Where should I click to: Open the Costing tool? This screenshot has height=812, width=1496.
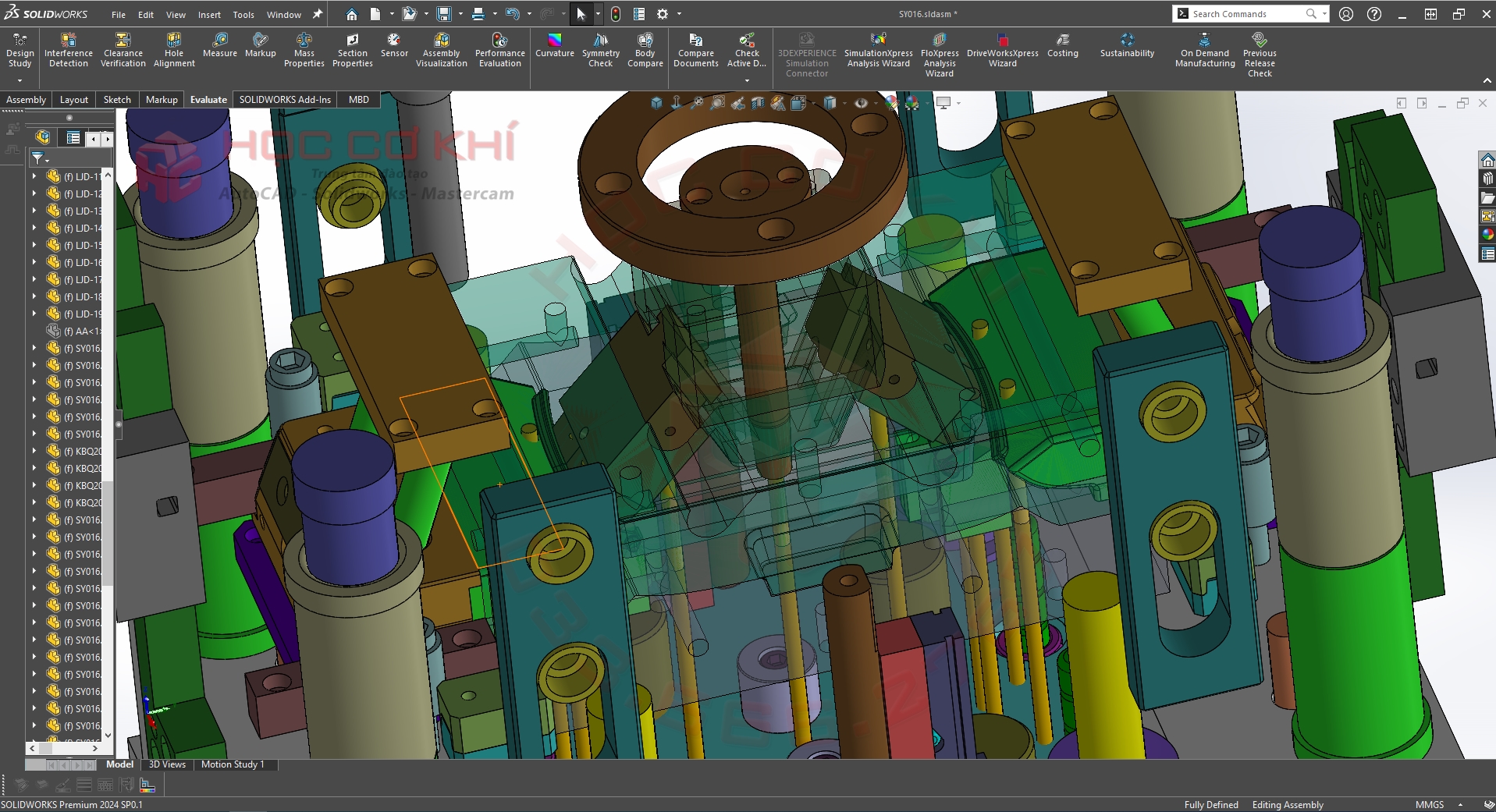pos(1063,45)
